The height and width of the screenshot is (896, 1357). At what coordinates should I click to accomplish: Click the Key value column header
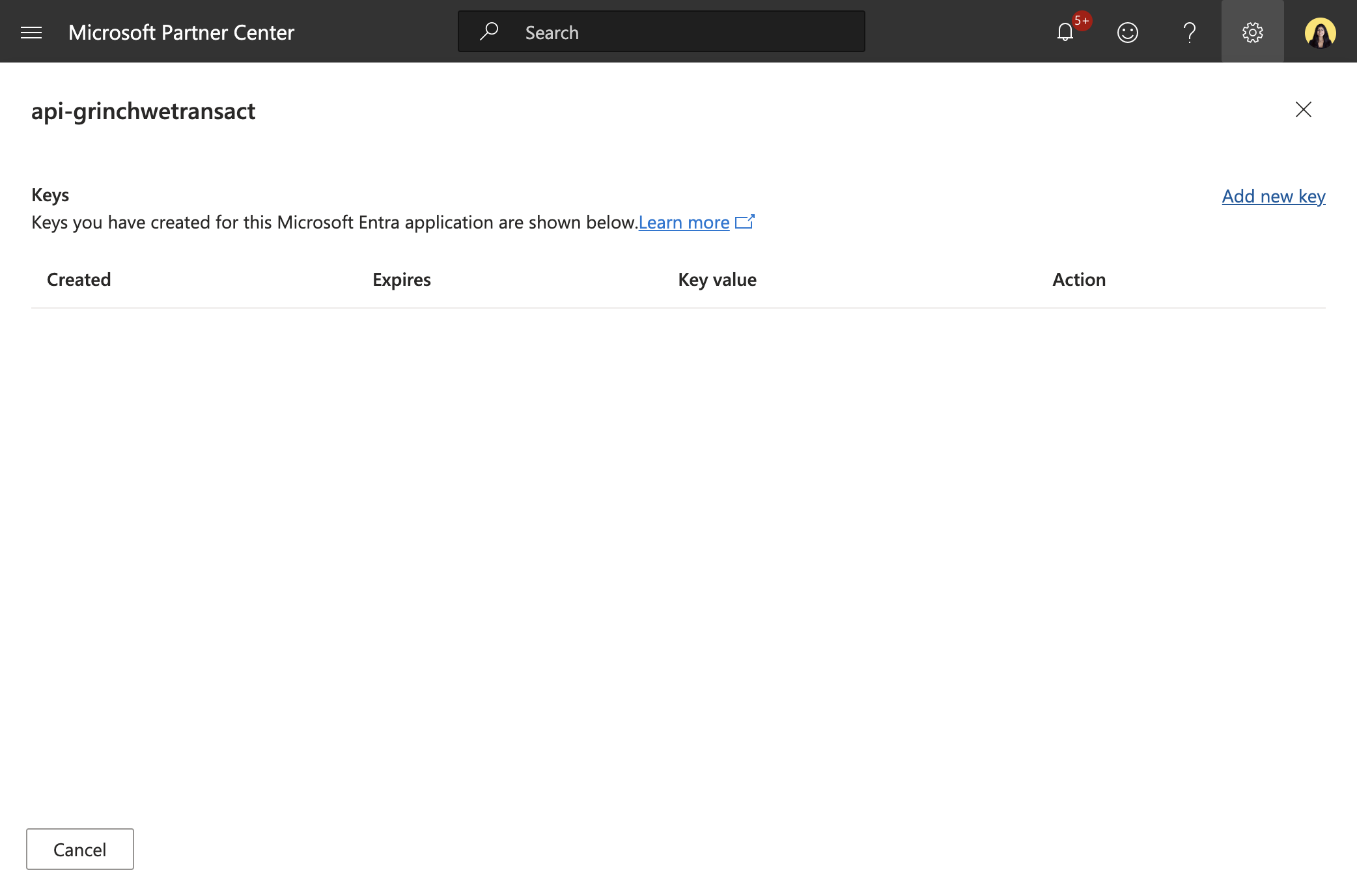tap(717, 279)
